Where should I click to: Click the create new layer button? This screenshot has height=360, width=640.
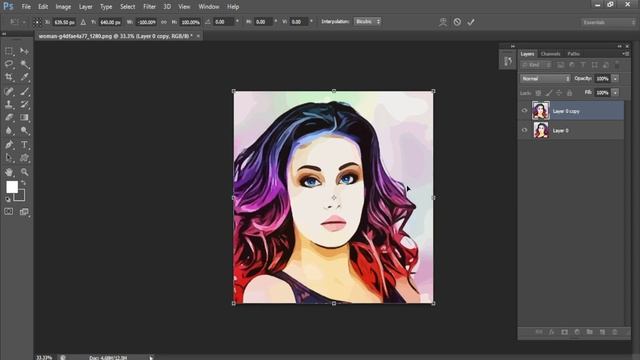pos(602,332)
